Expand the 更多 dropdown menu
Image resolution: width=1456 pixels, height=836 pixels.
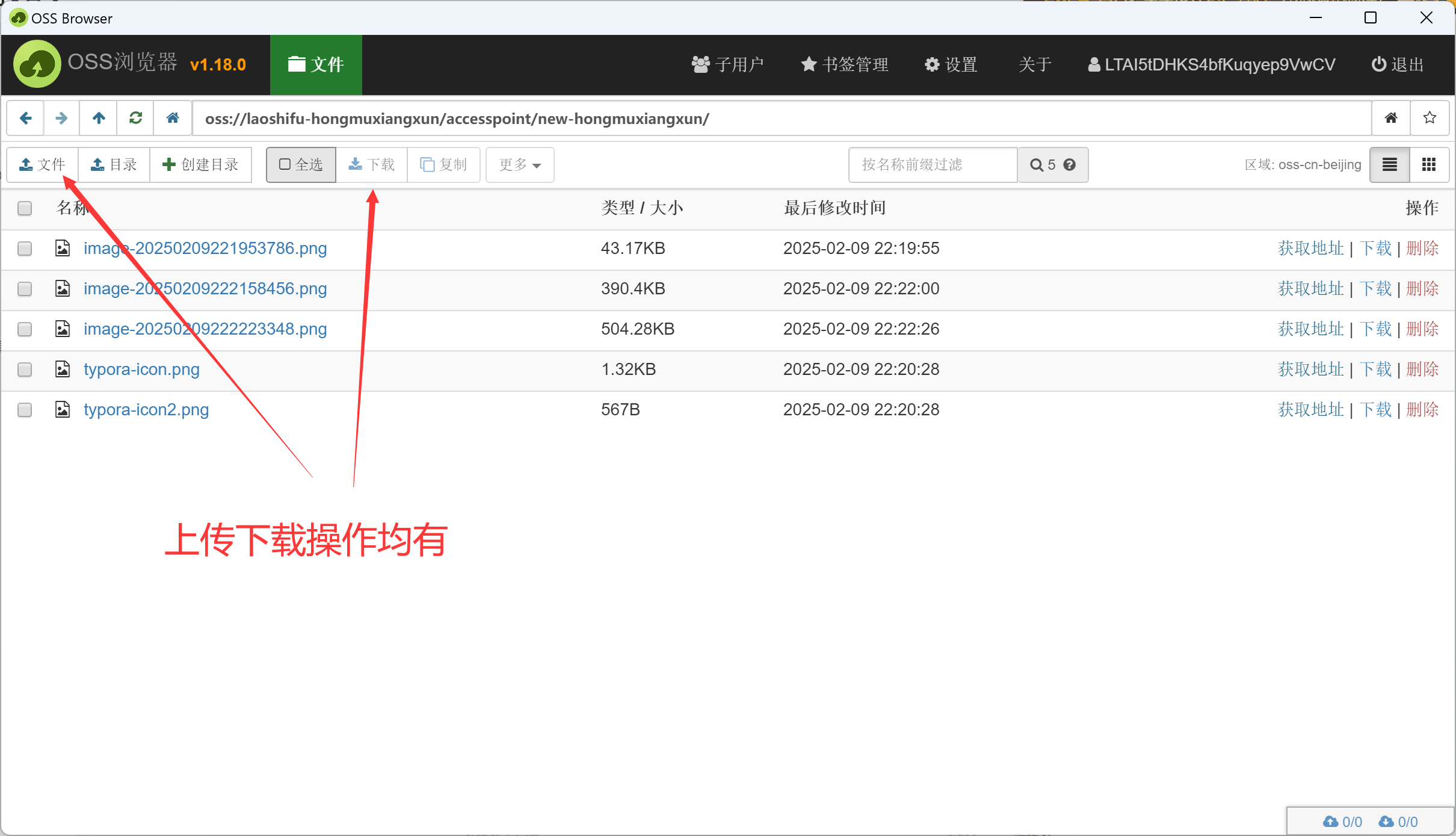(520, 164)
